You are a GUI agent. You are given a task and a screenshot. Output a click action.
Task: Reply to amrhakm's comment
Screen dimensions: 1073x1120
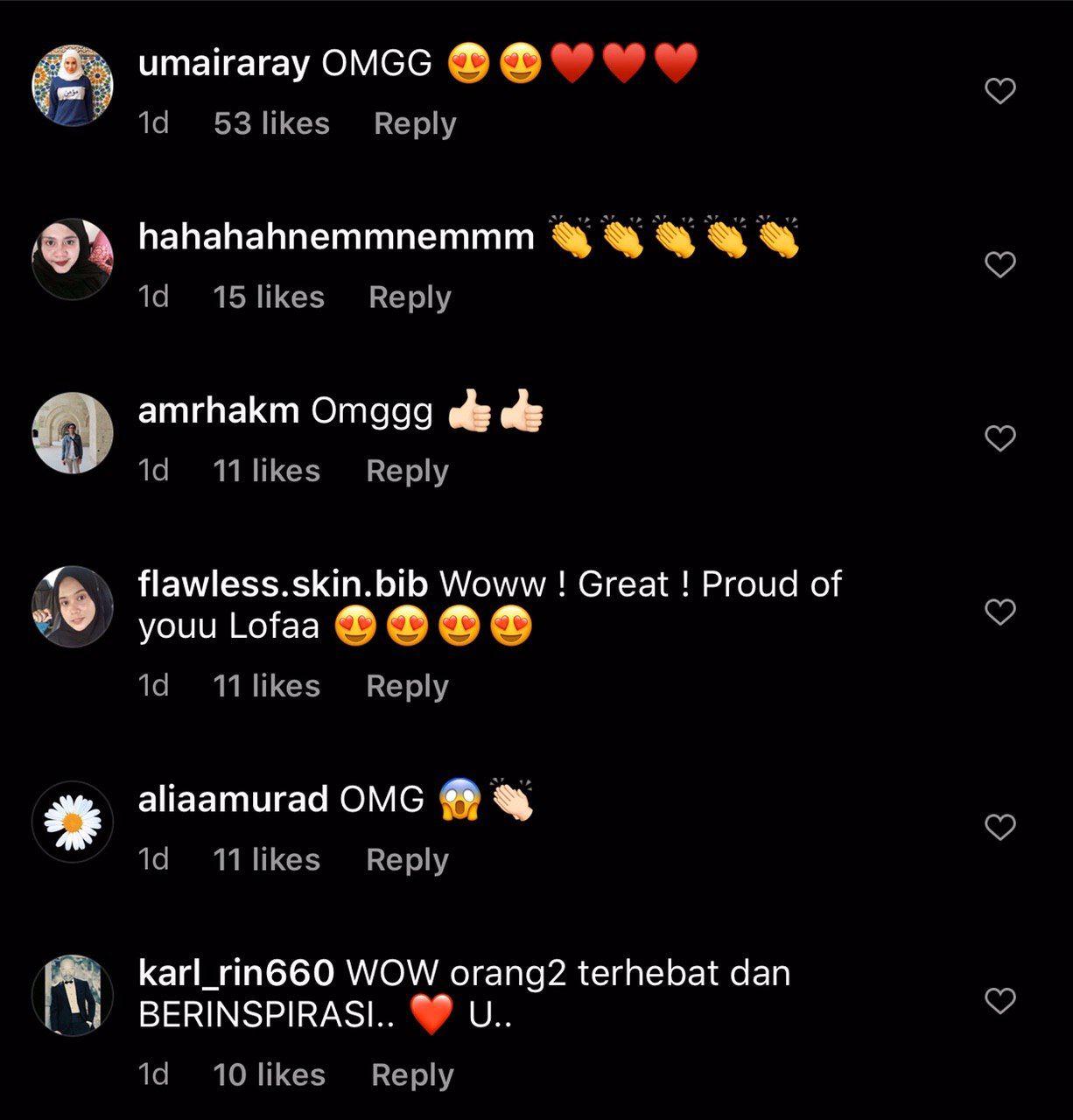[x=407, y=471]
